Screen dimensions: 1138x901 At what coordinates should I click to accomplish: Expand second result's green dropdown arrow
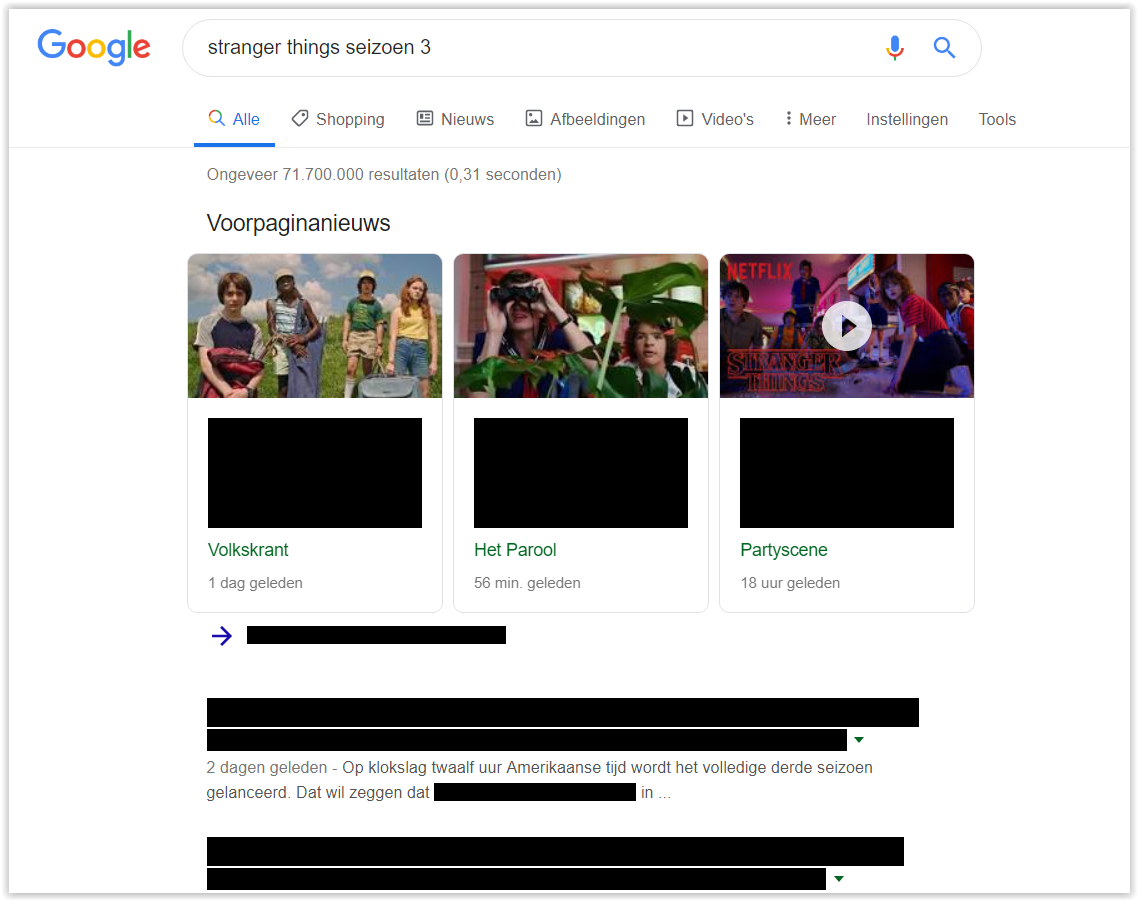[839, 879]
